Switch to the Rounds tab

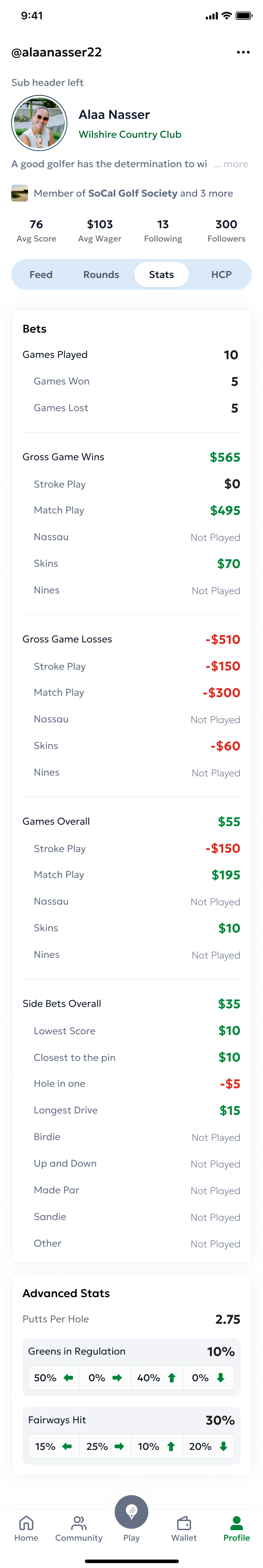pyautogui.click(x=101, y=274)
